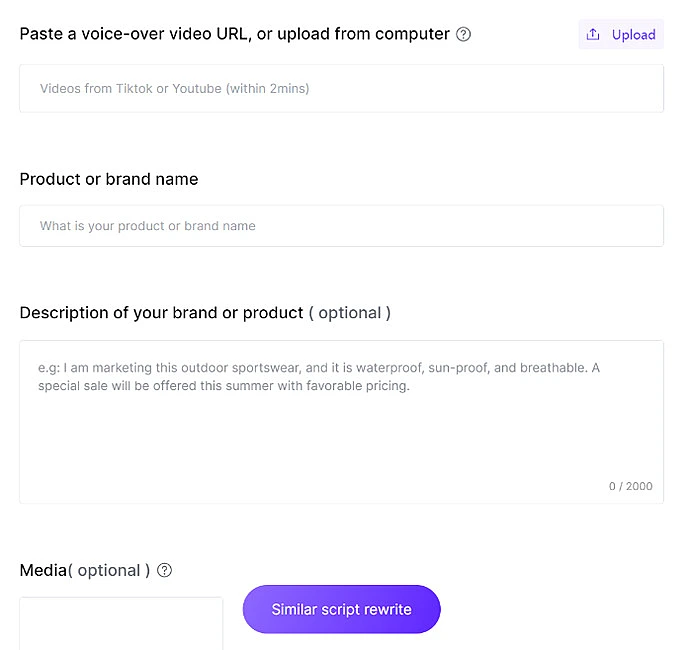Click the help icon beside voice-over URL heading
Screen dimensions: 689x650
pos(463,35)
